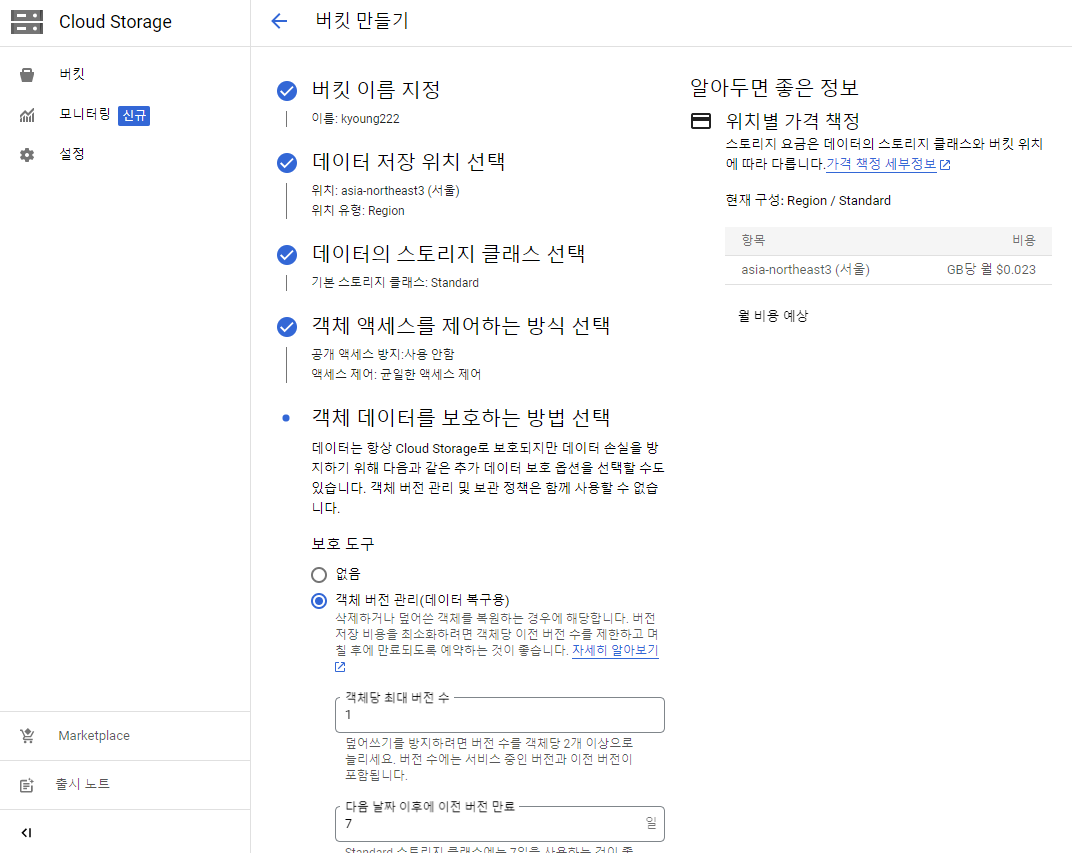
Task: Select 객체 버전 관리(데이터 복구용) radio option
Action: tap(319, 601)
